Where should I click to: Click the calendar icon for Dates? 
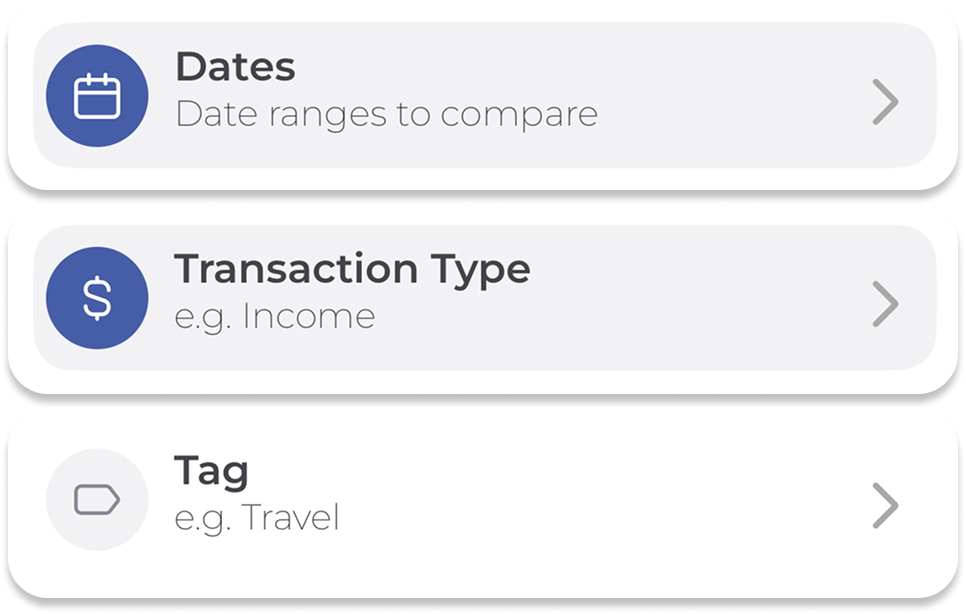[97, 97]
